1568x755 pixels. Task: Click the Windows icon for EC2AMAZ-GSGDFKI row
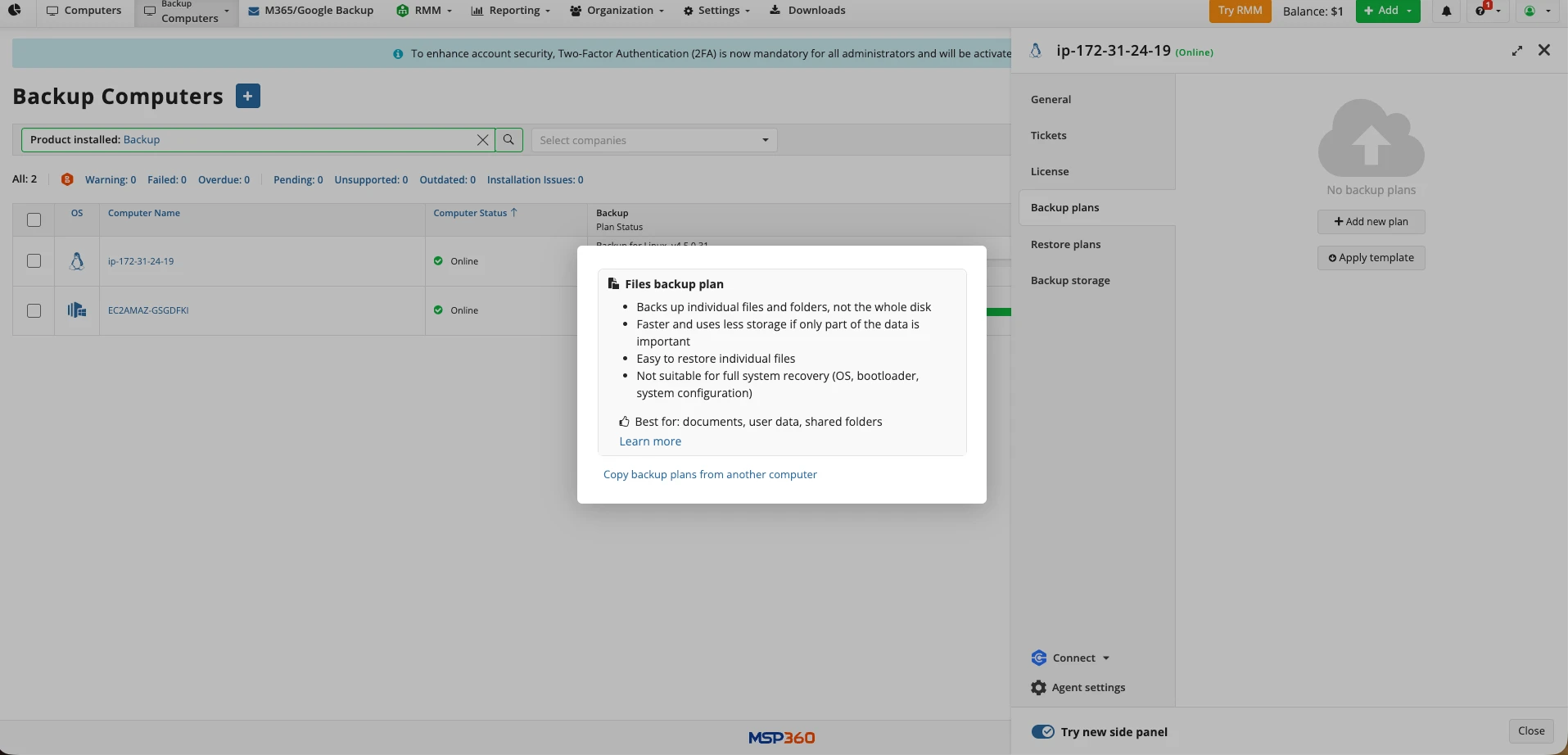coord(77,310)
